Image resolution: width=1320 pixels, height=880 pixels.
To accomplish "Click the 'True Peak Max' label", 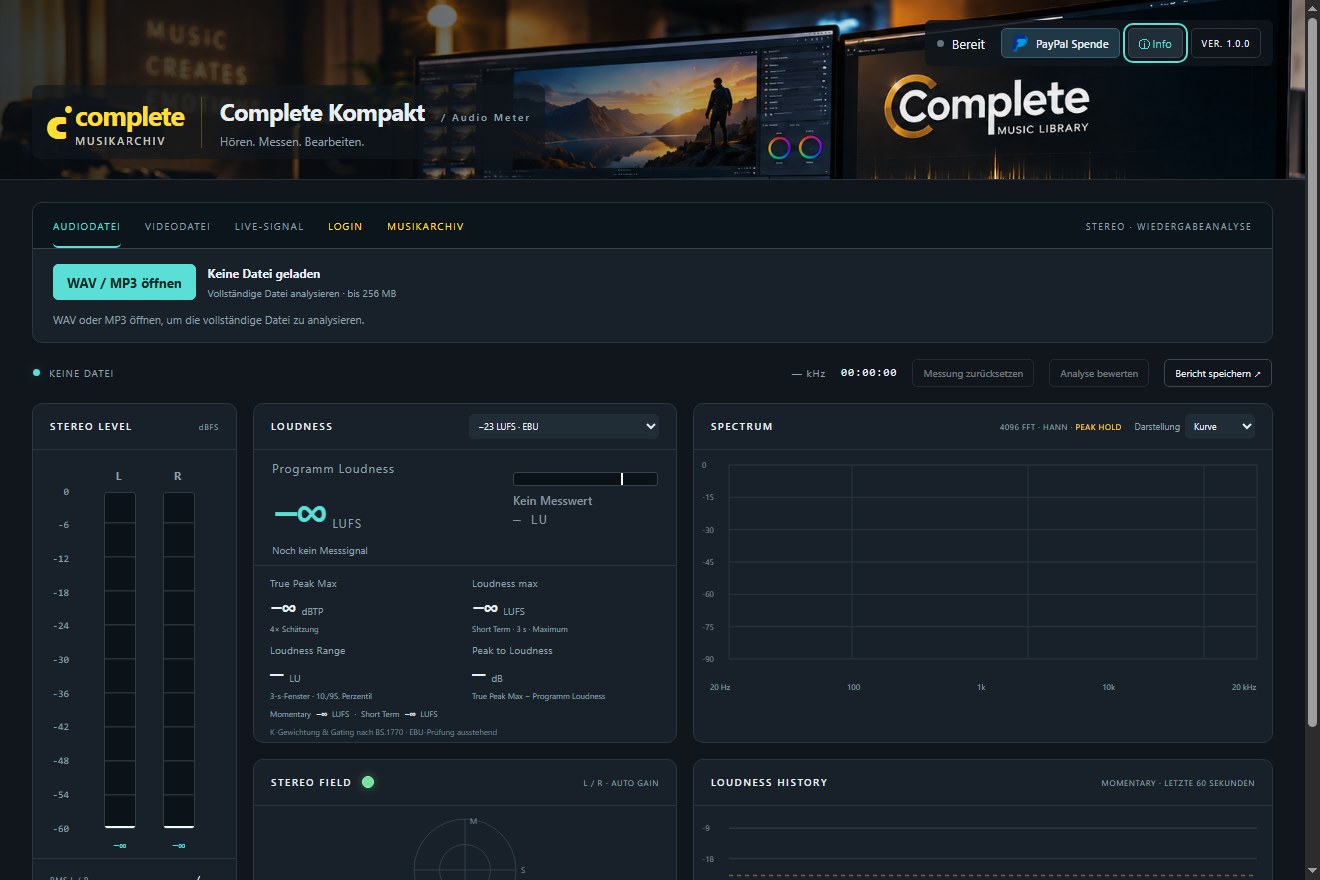I will pos(304,584).
